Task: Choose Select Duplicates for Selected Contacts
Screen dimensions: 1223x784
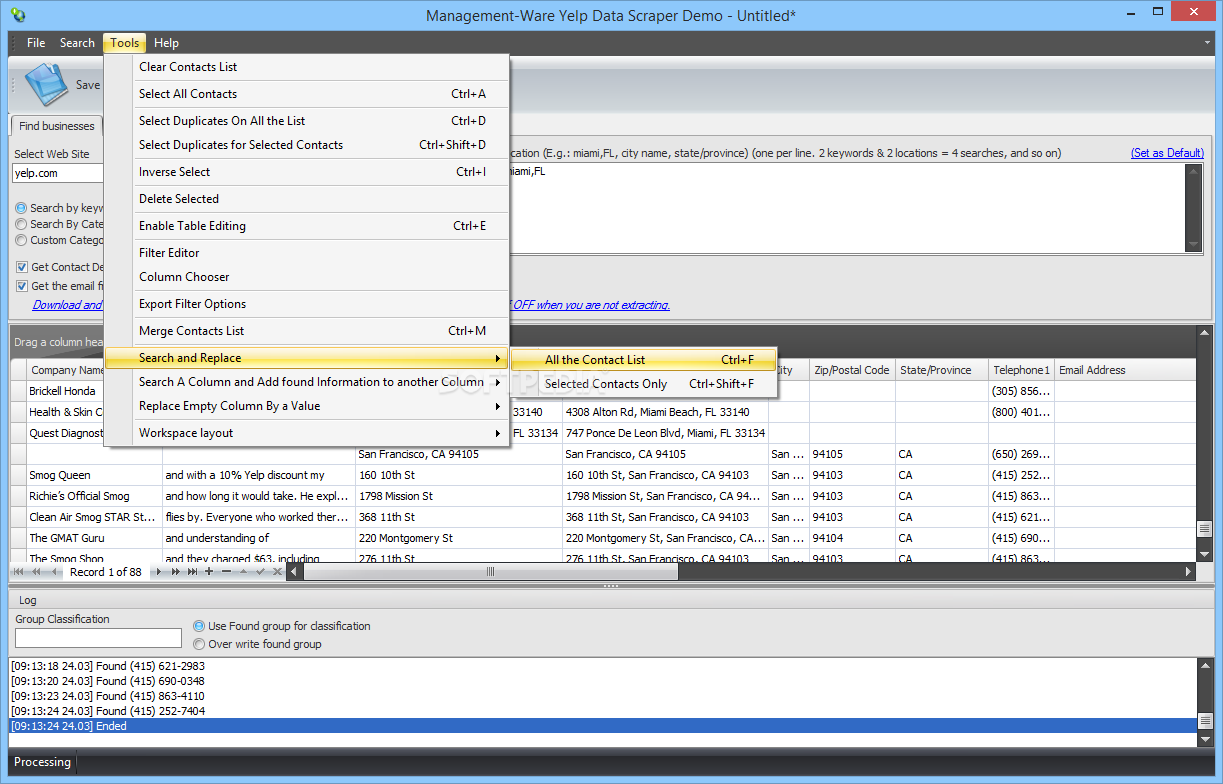Action: (x=307, y=145)
